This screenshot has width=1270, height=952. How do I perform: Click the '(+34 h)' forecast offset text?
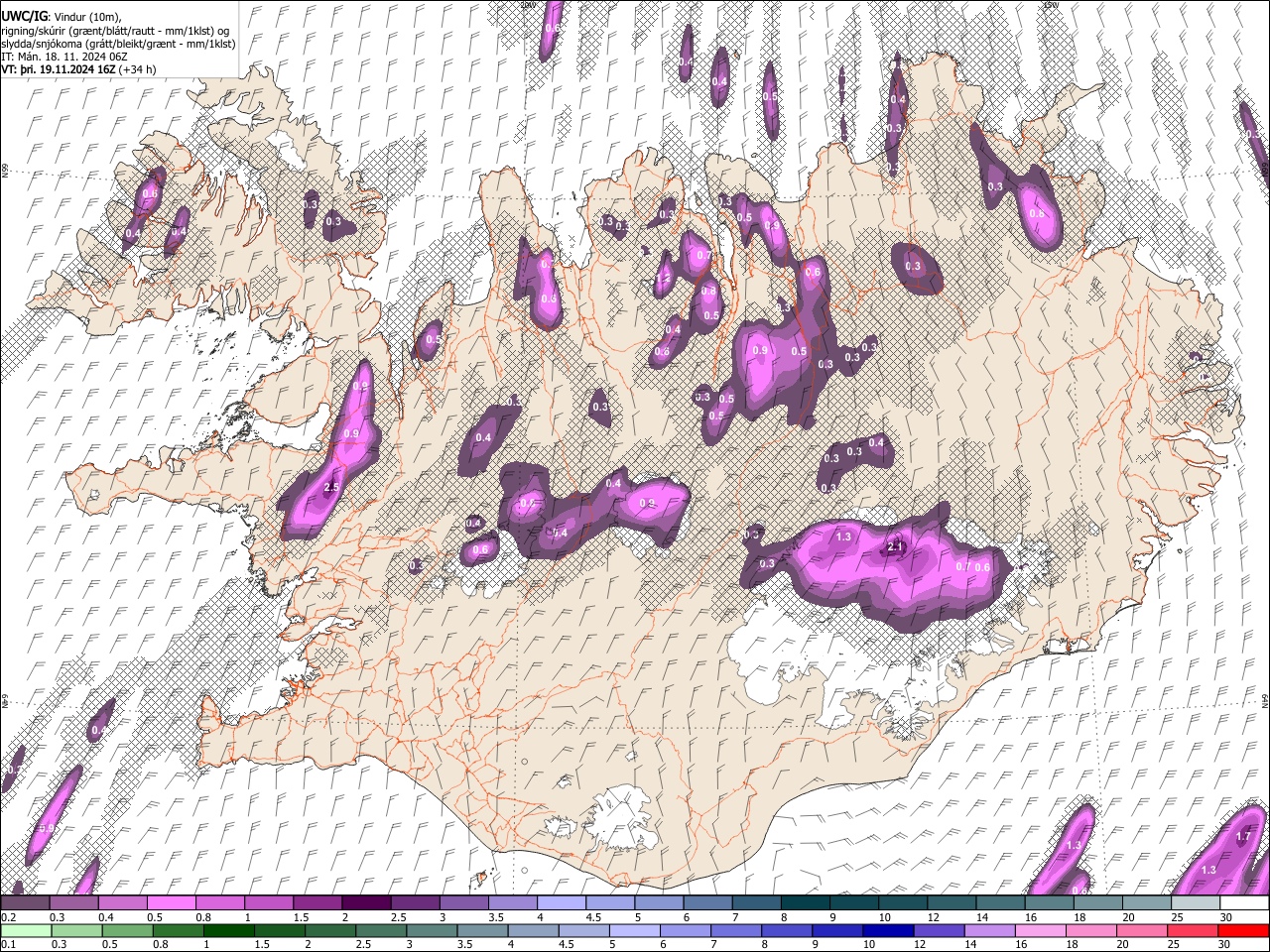138,69
